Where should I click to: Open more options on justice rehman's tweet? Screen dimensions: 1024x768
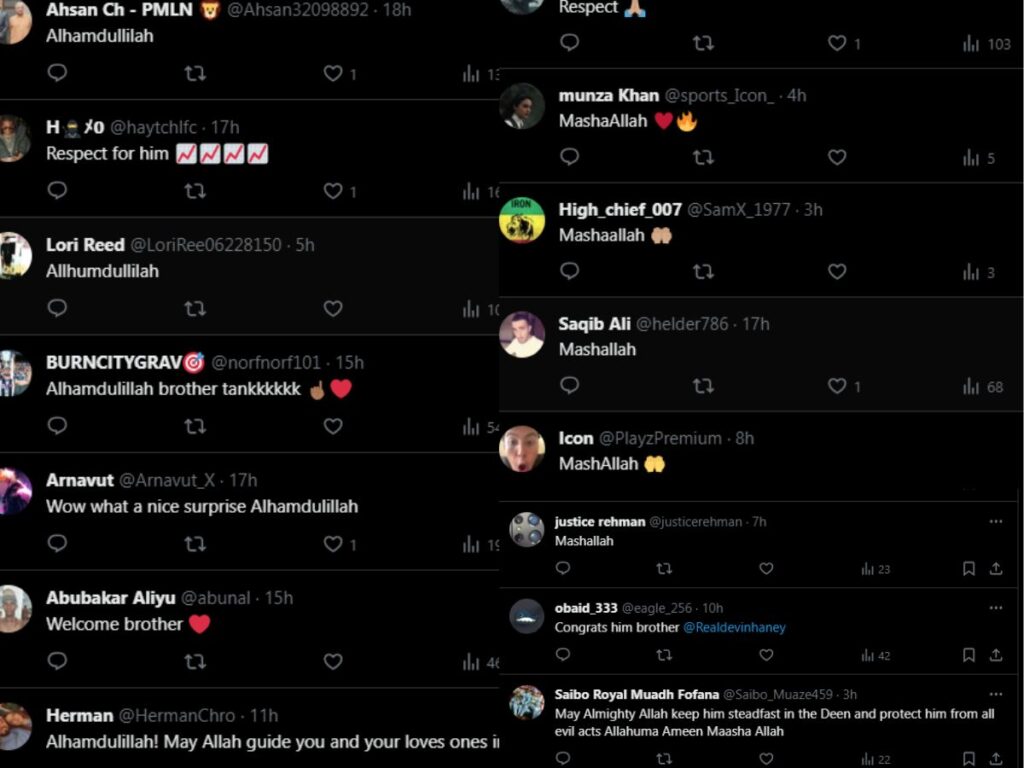[995, 521]
